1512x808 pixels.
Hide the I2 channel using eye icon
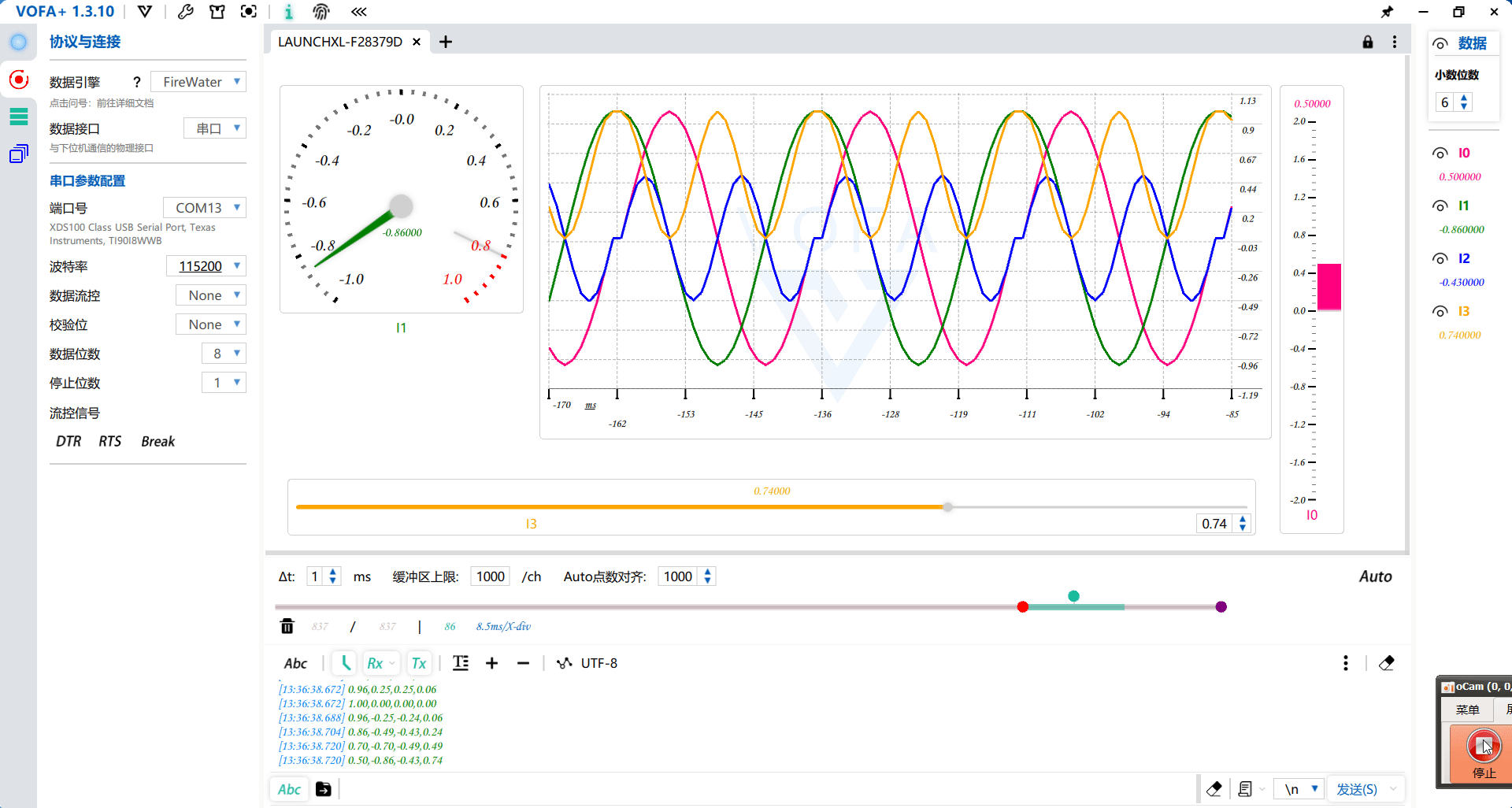(1440, 258)
